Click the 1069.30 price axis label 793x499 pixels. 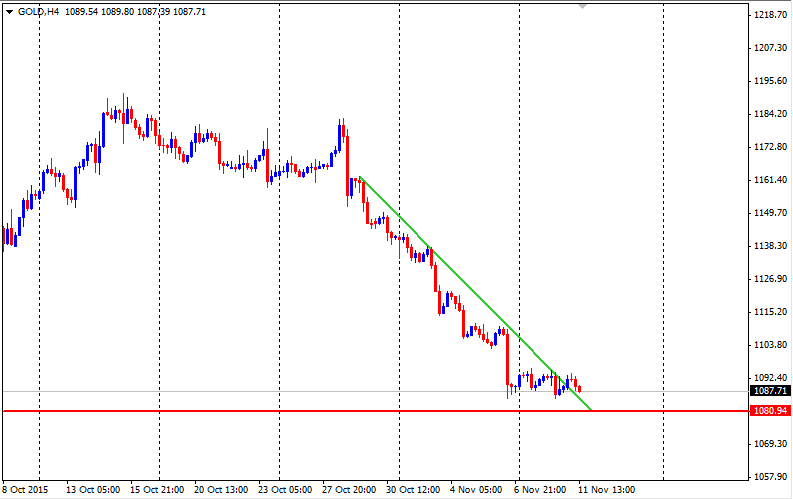point(770,444)
